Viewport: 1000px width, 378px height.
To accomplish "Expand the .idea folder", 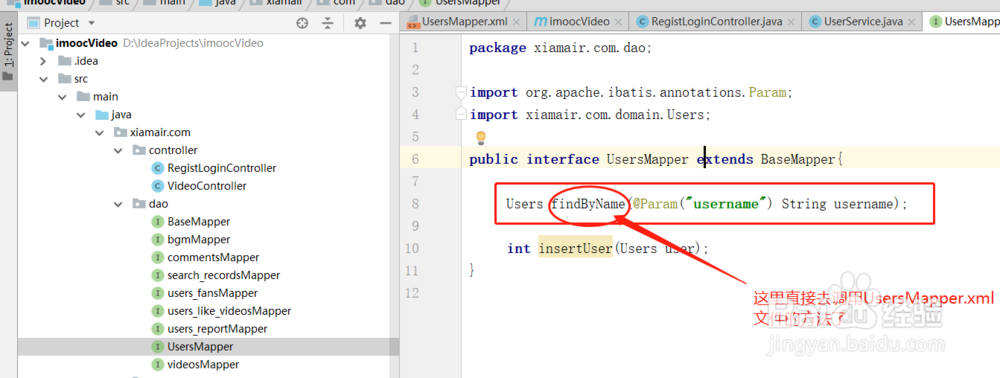I will [43, 61].
